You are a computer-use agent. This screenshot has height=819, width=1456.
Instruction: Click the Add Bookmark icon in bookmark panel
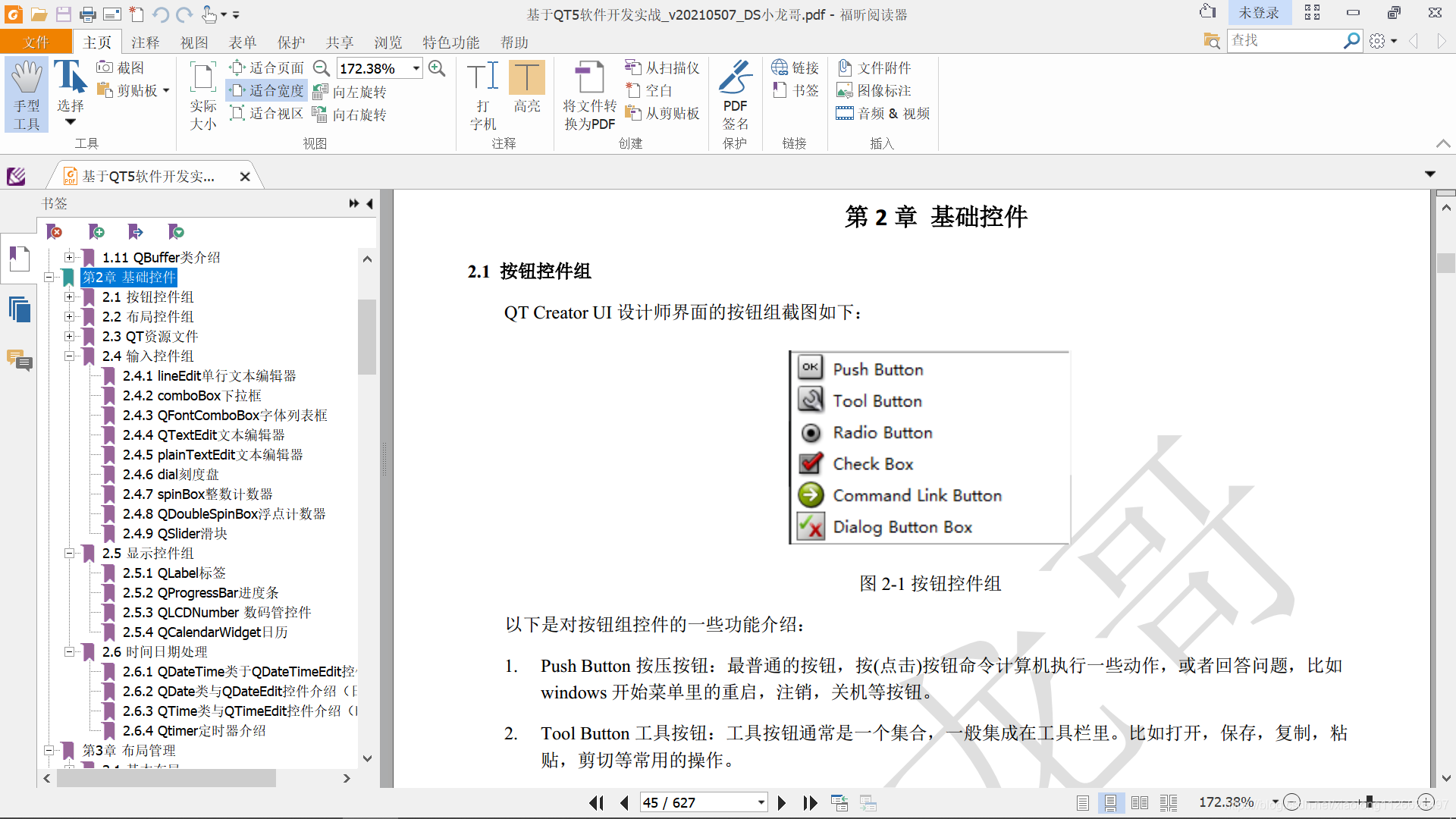pyautogui.click(x=96, y=231)
